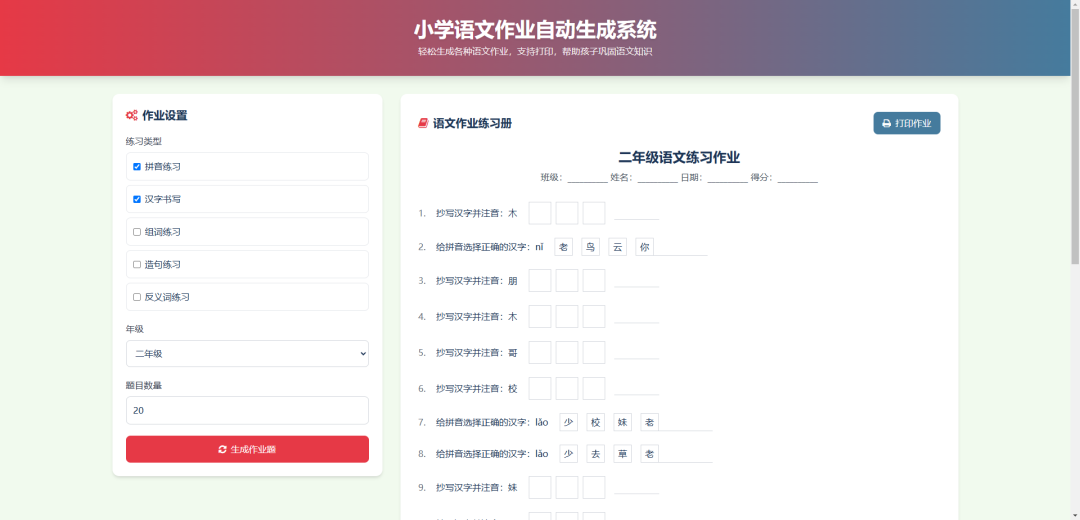Click the gears icon beside 作业设置
Image resolution: width=1080 pixels, height=520 pixels.
click(132, 116)
